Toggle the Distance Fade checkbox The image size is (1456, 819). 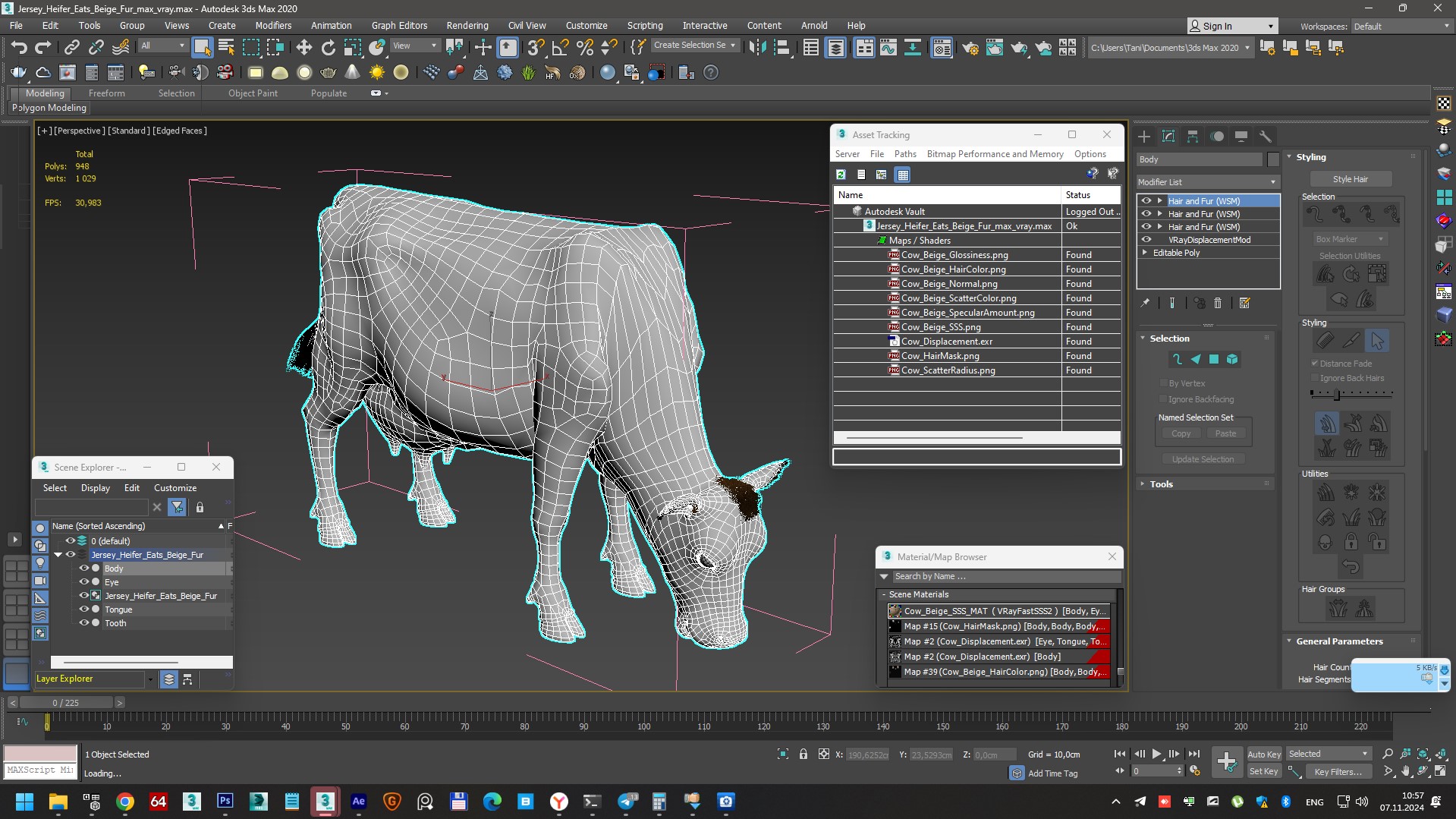click(x=1315, y=364)
